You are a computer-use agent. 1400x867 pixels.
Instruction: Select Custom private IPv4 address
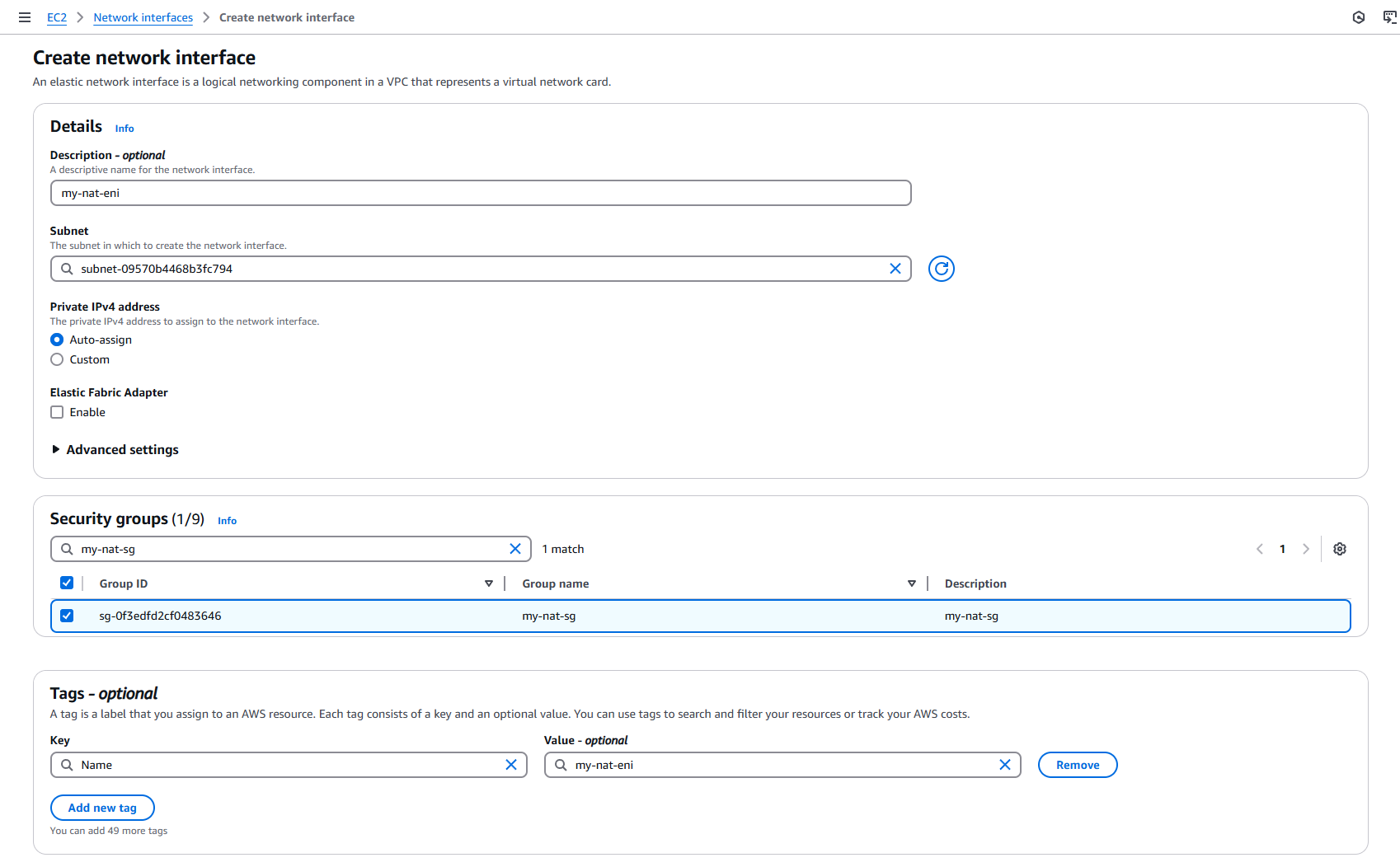pyautogui.click(x=57, y=359)
